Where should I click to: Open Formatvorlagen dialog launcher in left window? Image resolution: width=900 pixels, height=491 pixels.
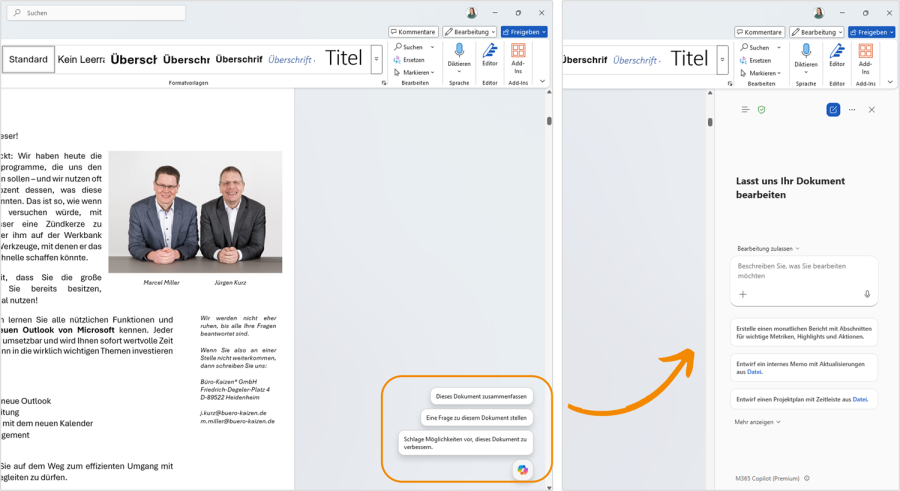point(384,83)
